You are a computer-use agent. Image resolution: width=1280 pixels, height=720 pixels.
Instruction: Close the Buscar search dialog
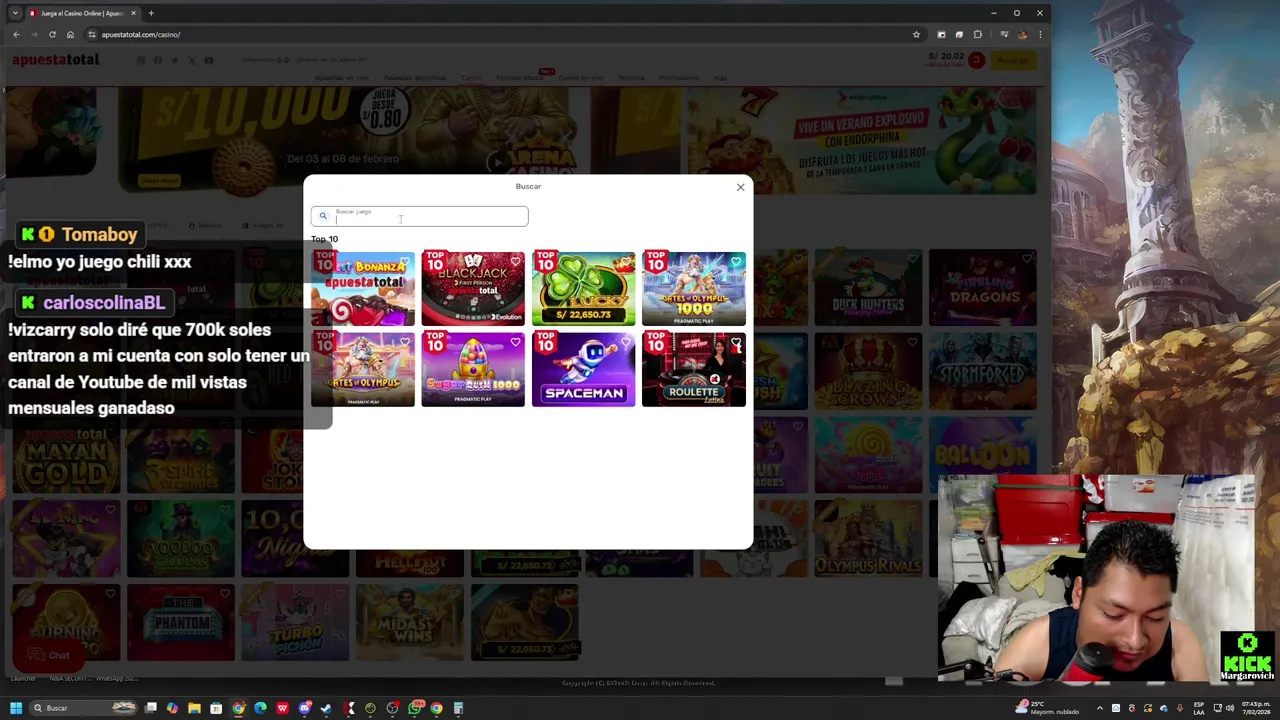(740, 187)
